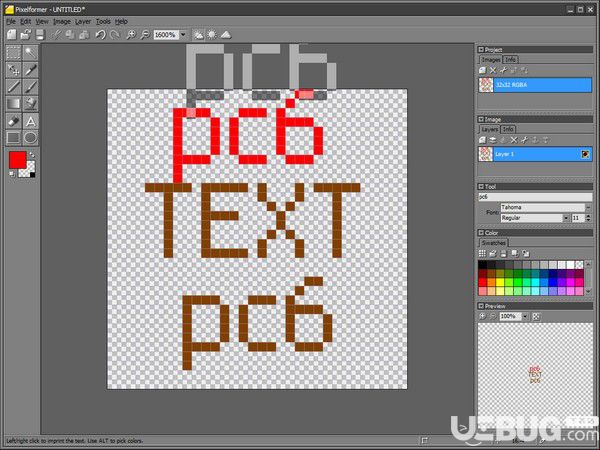This screenshot has width=600, height=450.
Task: Add new layer in Layers toolbar
Action: pyautogui.click(x=483, y=140)
